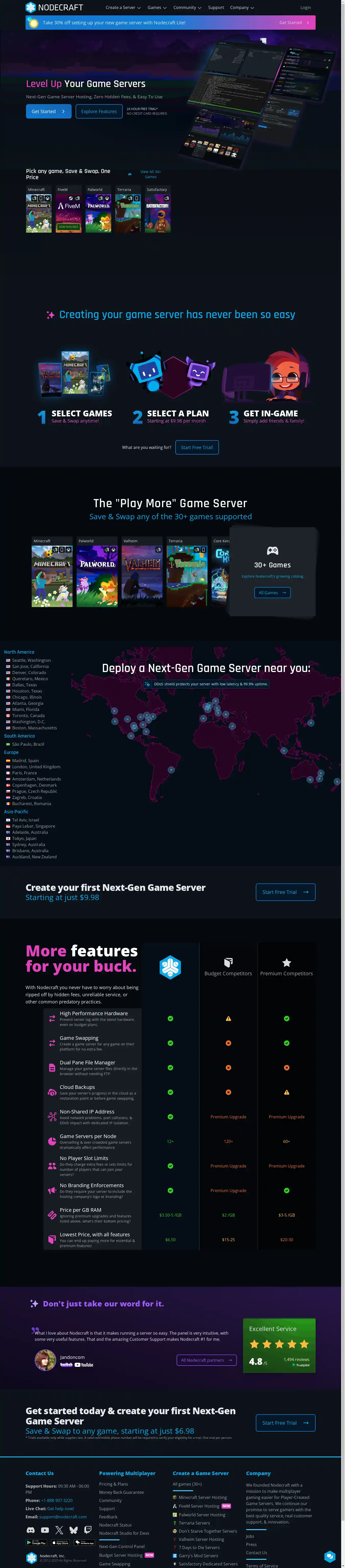This screenshot has width=345, height=1568.
Task: Open the footer Twitch icon
Action: point(87,1530)
